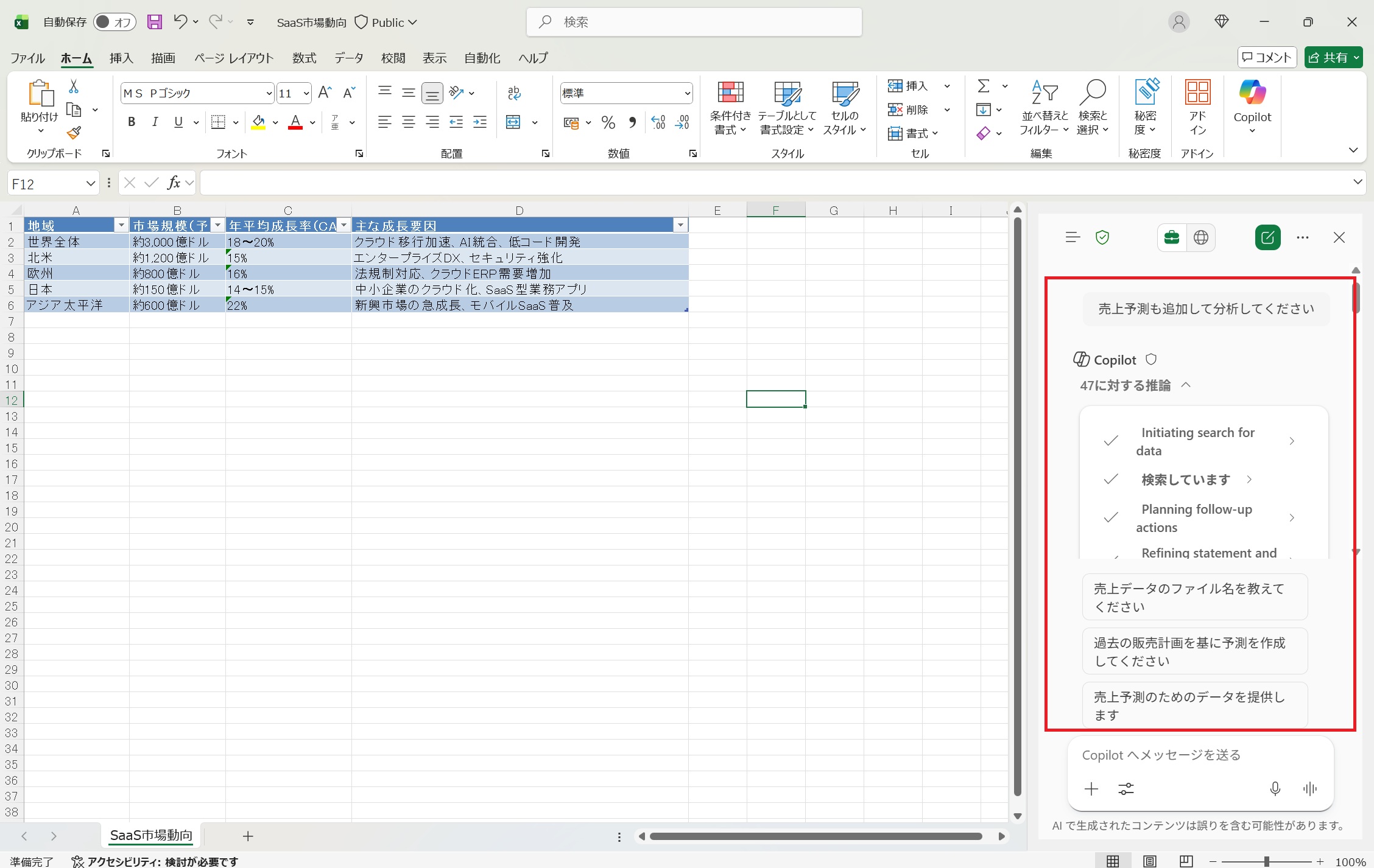The height and width of the screenshot is (868, 1374).
Task: Toggle the AutoSave switch
Action: (x=114, y=23)
